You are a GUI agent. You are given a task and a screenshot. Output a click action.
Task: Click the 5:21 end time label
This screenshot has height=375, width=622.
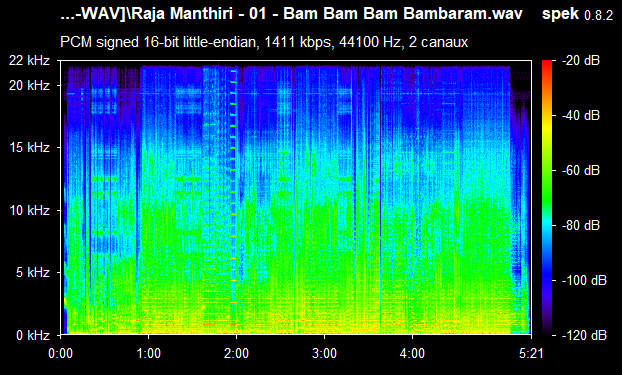[531, 353]
